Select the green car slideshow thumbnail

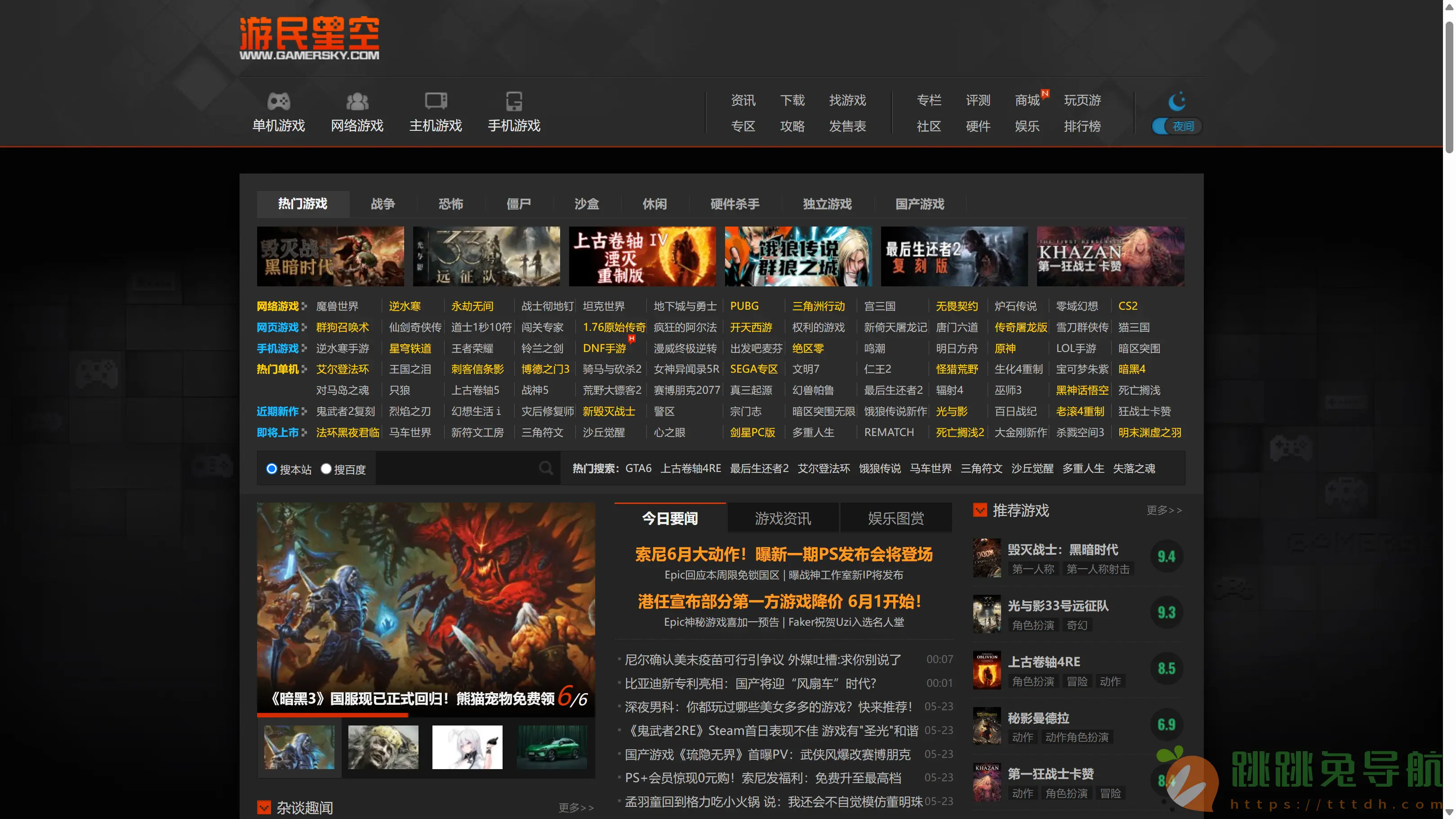click(552, 747)
